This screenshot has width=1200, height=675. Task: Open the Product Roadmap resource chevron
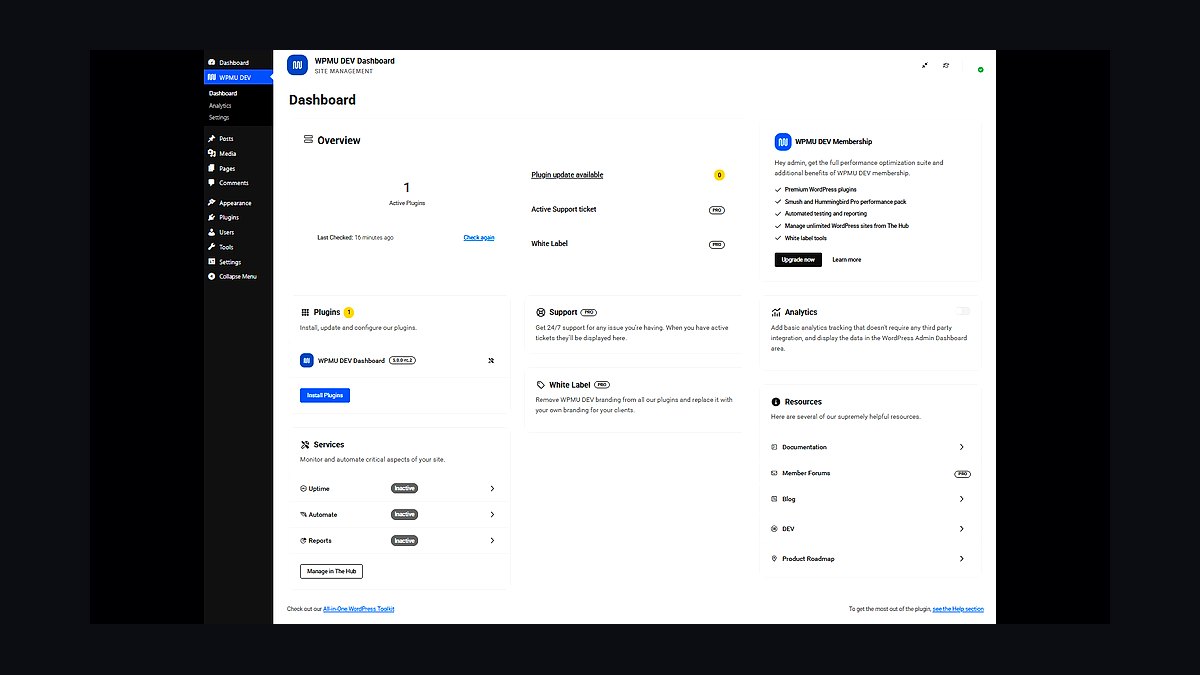click(x=962, y=559)
